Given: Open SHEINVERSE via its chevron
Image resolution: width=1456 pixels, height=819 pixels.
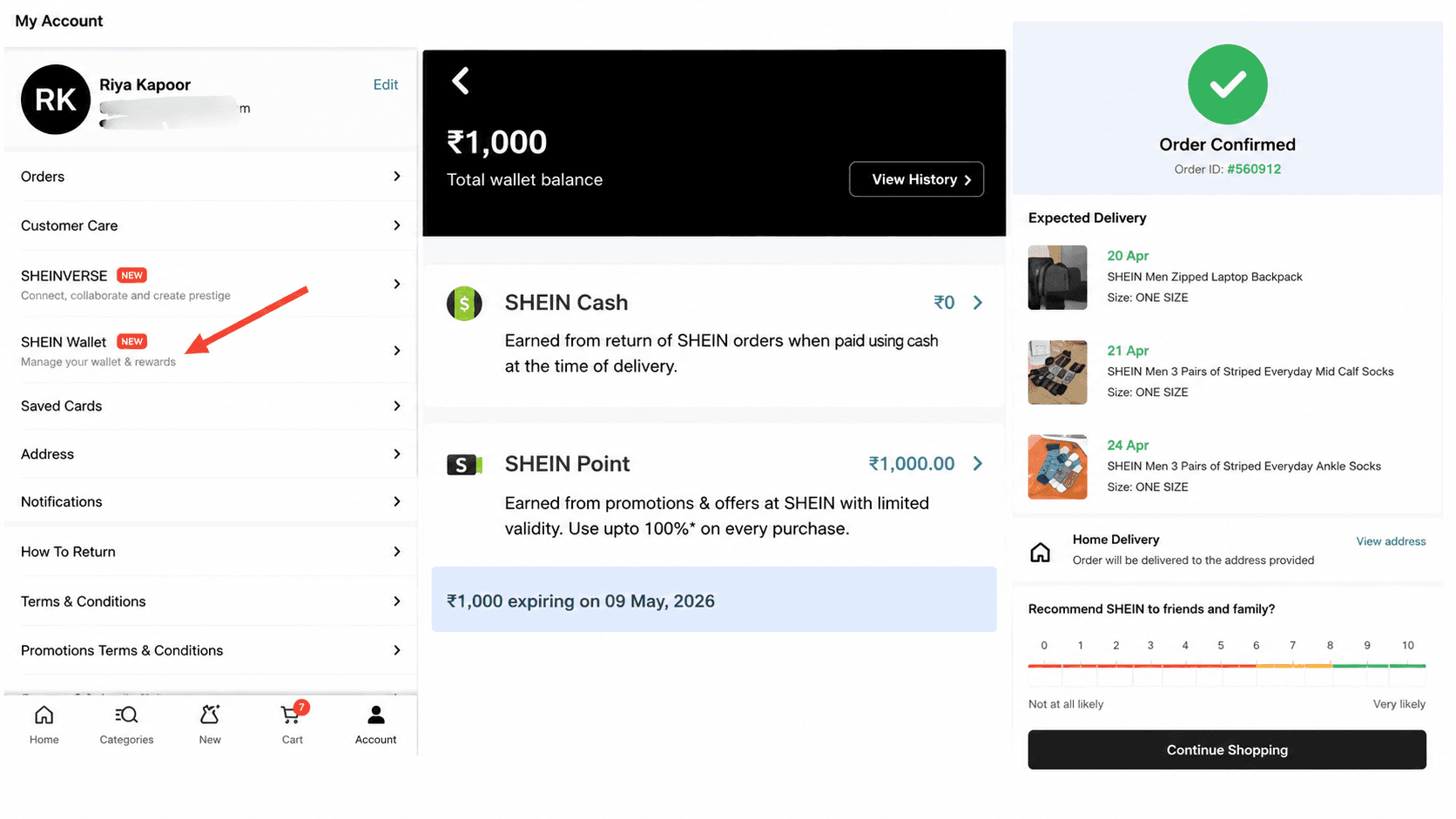Looking at the screenshot, I should coord(397,285).
